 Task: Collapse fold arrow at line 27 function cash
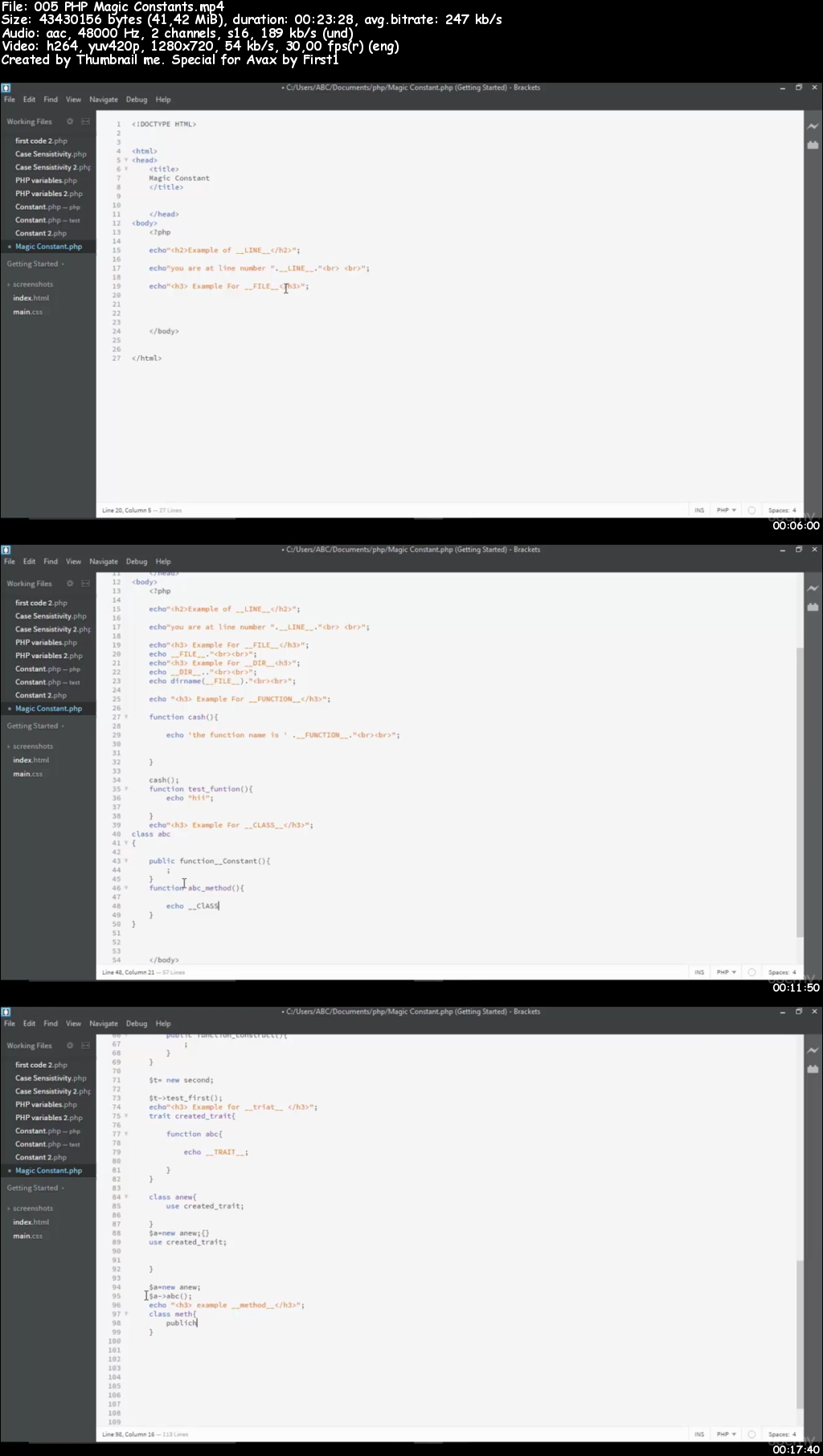126,717
